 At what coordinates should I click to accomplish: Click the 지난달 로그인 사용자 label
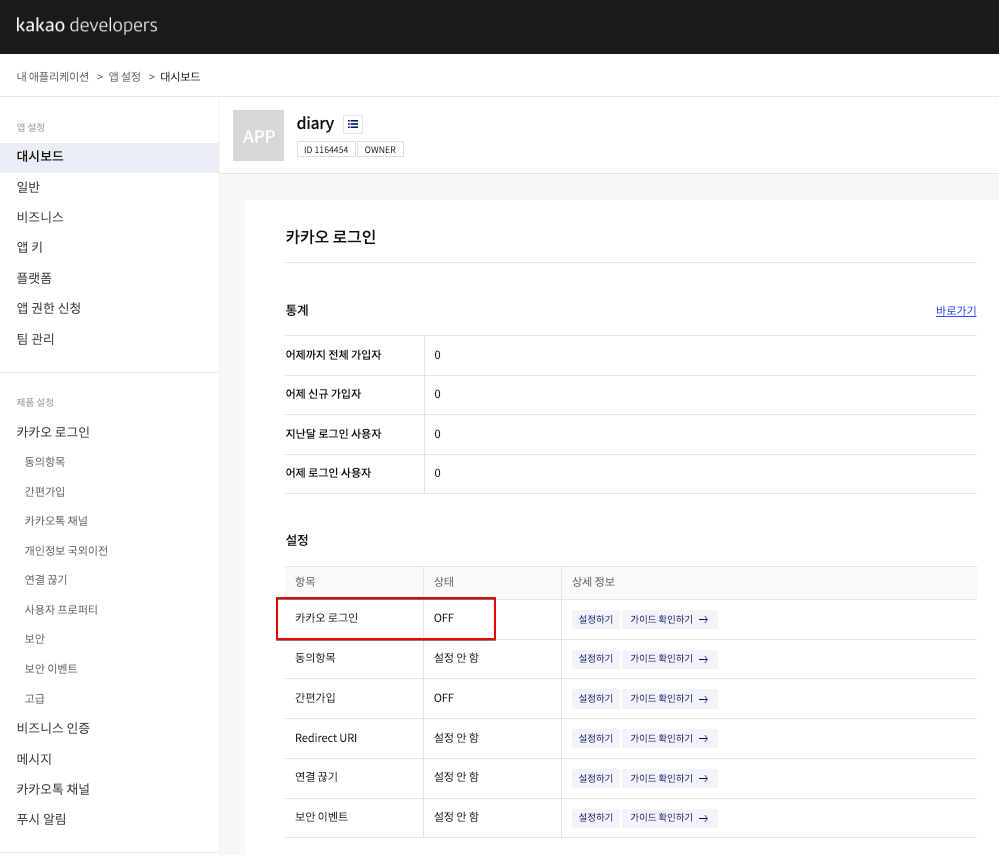pyautogui.click(x=333, y=434)
